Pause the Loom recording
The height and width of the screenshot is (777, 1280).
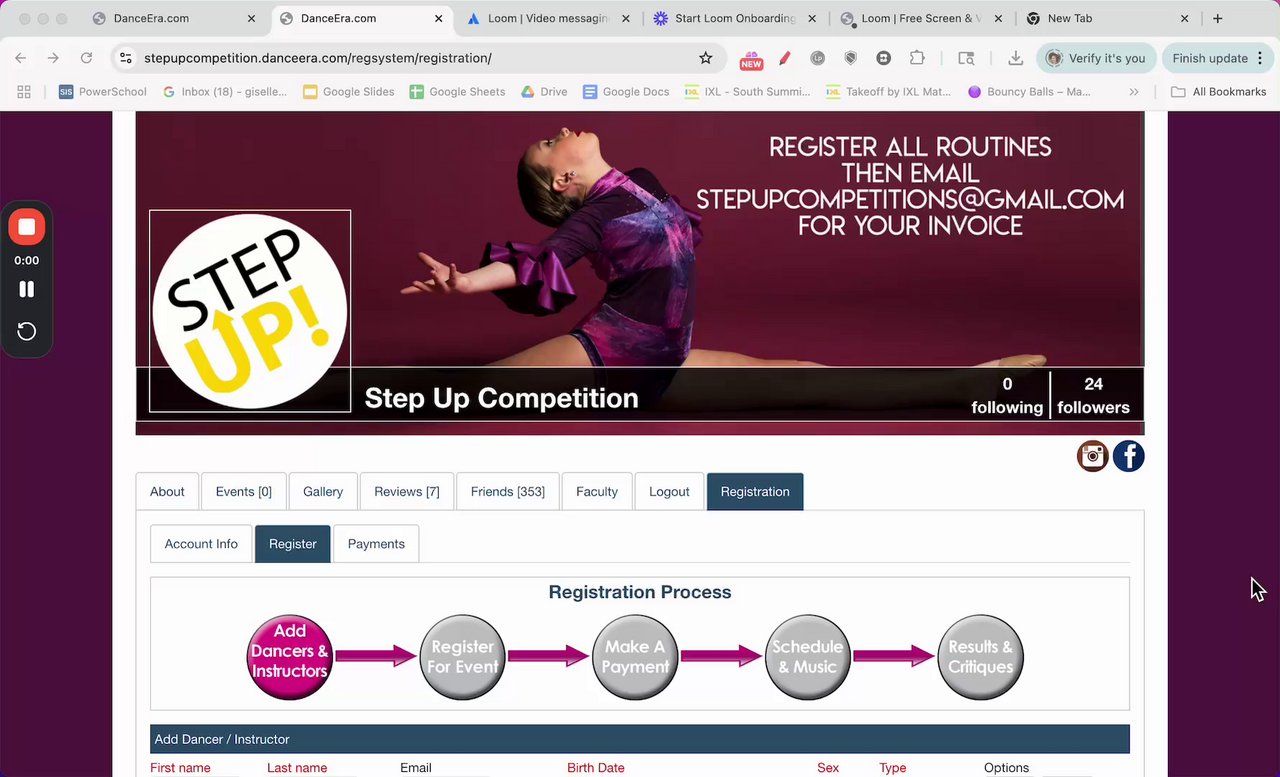coord(27,289)
